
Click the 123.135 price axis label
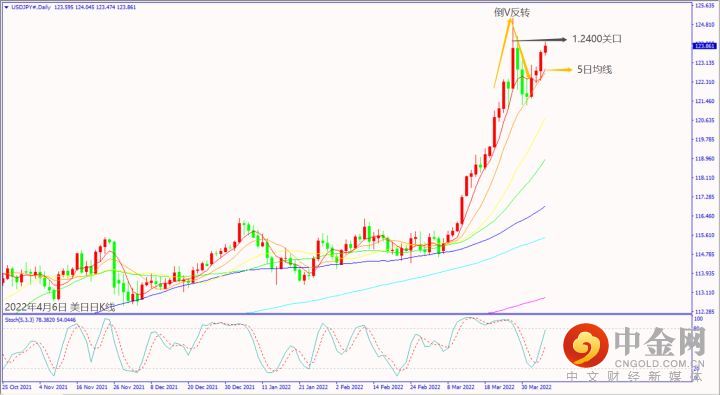point(705,63)
